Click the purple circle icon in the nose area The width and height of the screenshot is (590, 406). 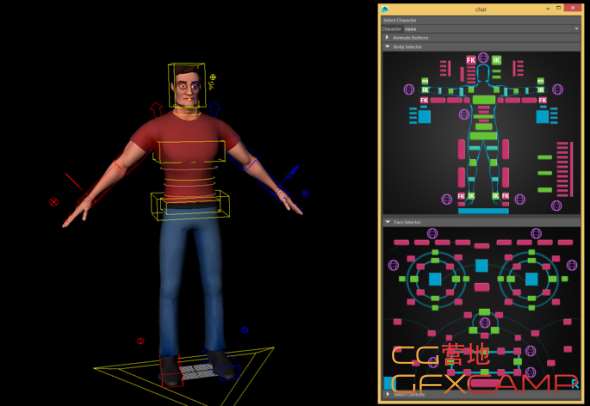[485, 322]
